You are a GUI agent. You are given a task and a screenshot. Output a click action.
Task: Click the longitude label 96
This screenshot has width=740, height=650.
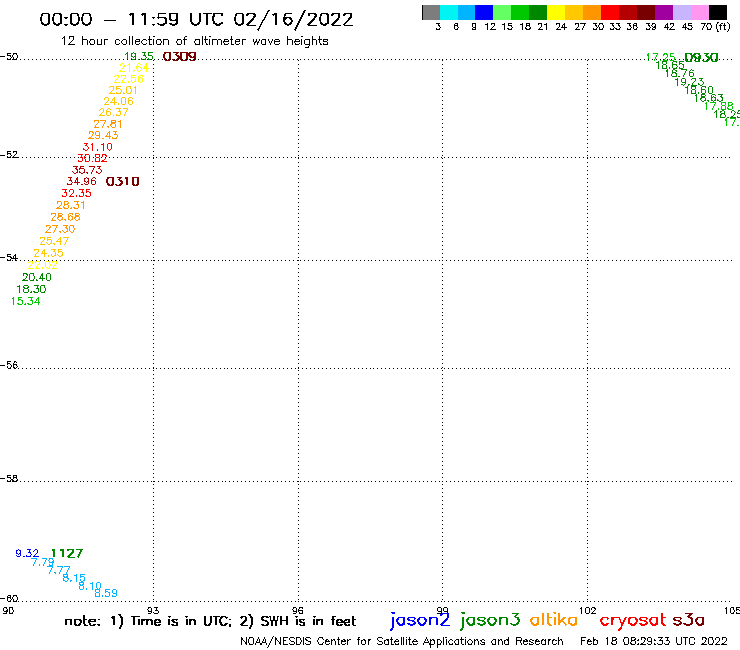pyautogui.click(x=298, y=611)
